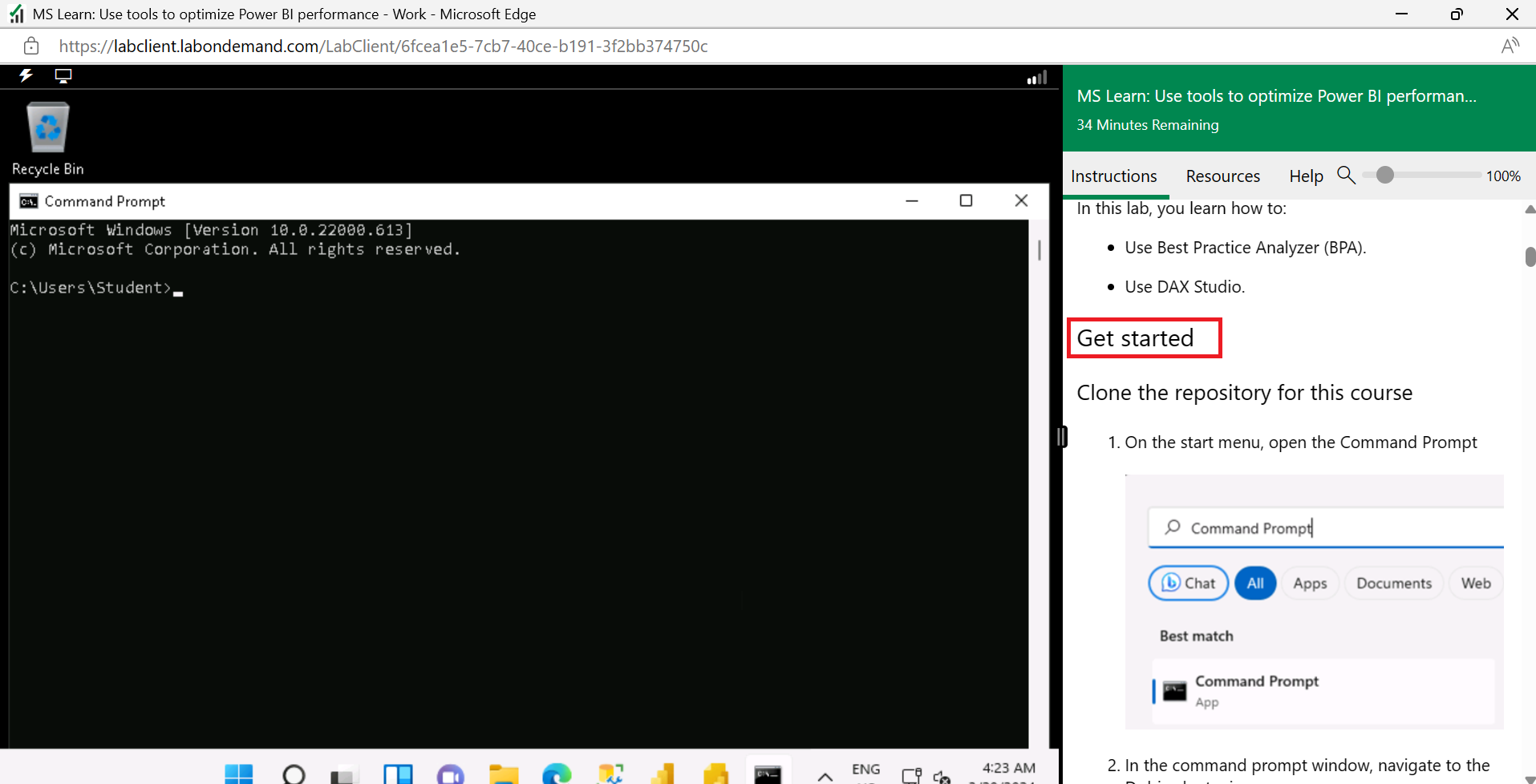Click the '34 Minutes Remaining' text
The height and width of the screenshot is (784, 1536).
point(1148,125)
